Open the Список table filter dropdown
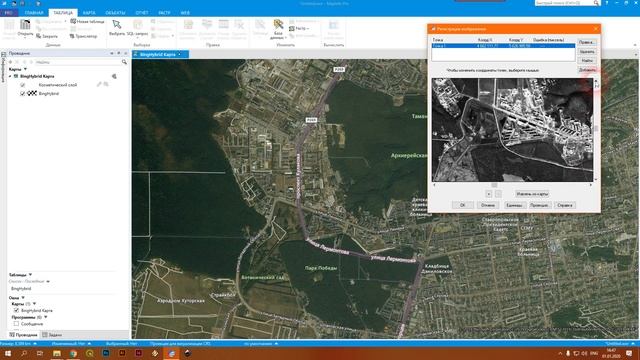The width and height of the screenshot is (640, 360). (48, 281)
